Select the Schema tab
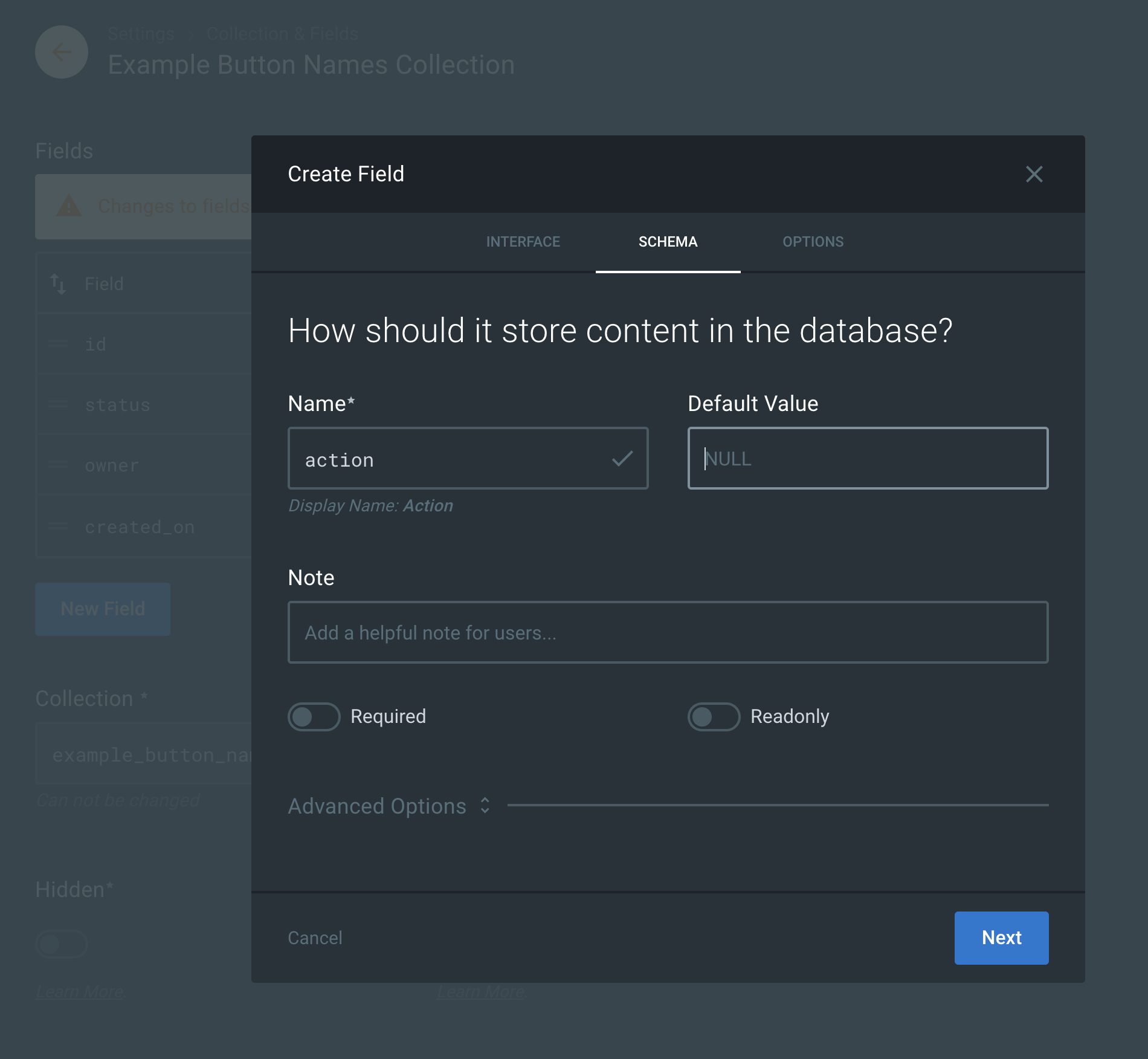 pyautogui.click(x=668, y=242)
